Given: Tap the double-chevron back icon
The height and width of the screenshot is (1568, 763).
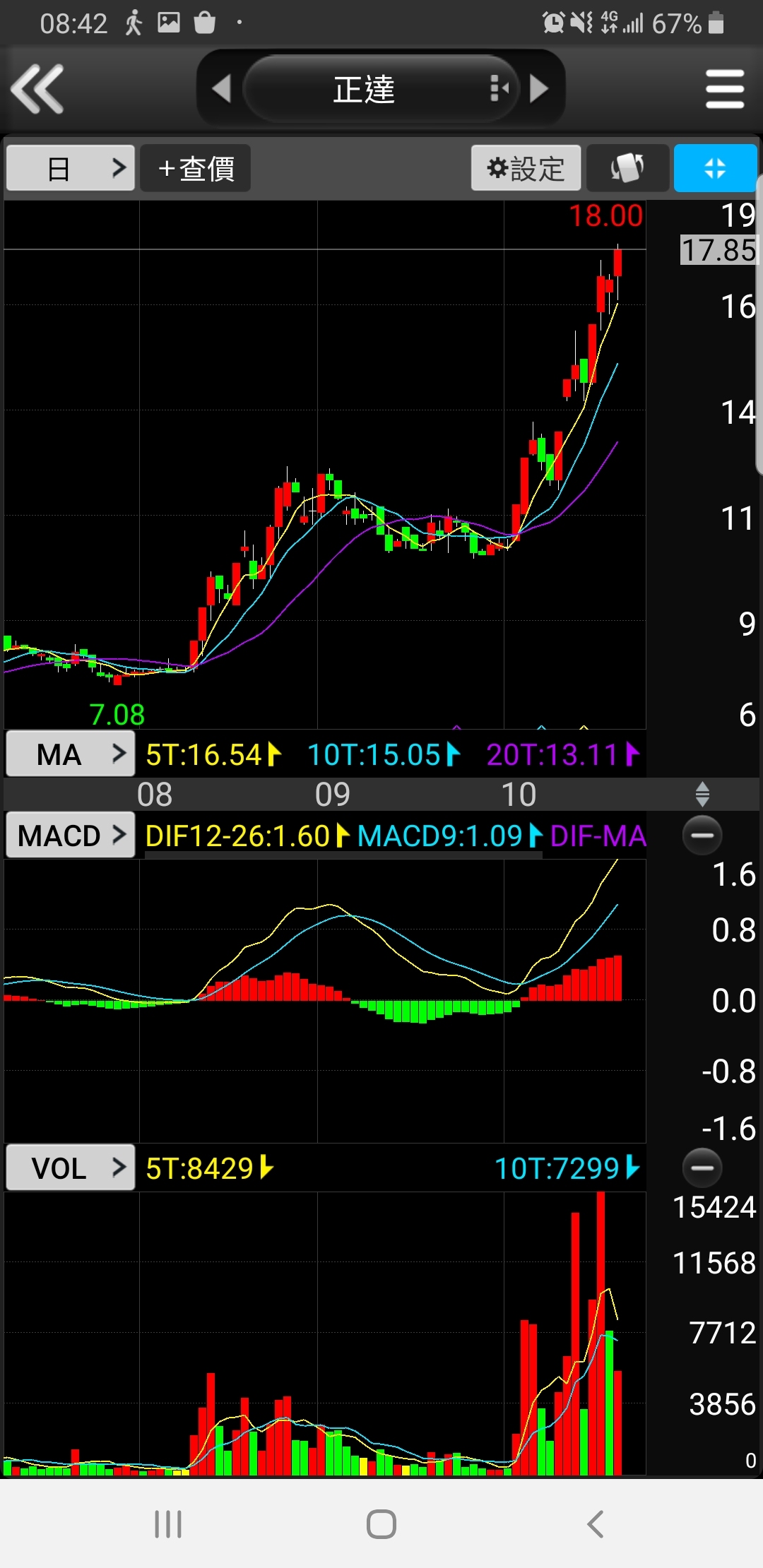Looking at the screenshot, I should [38, 89].
